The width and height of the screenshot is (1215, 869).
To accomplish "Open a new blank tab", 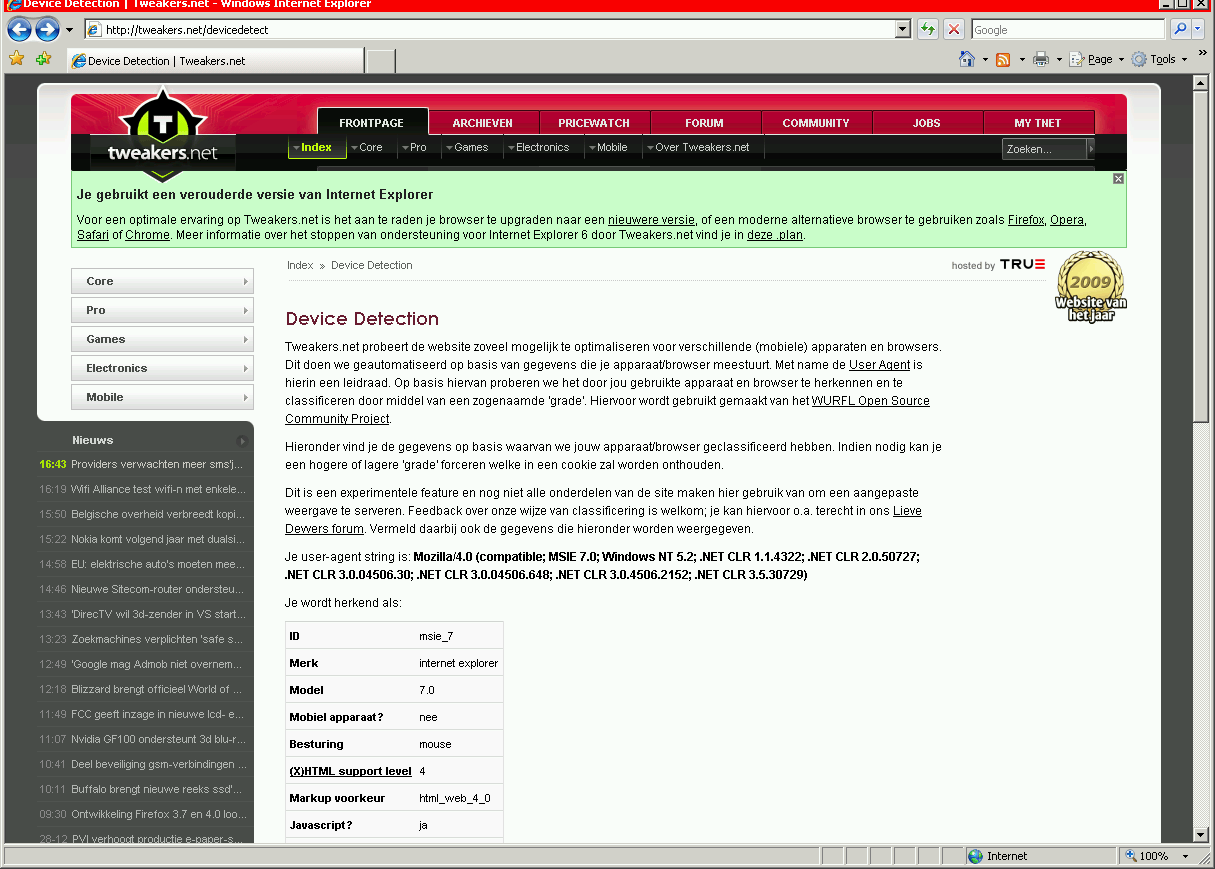I will [381, 62].
